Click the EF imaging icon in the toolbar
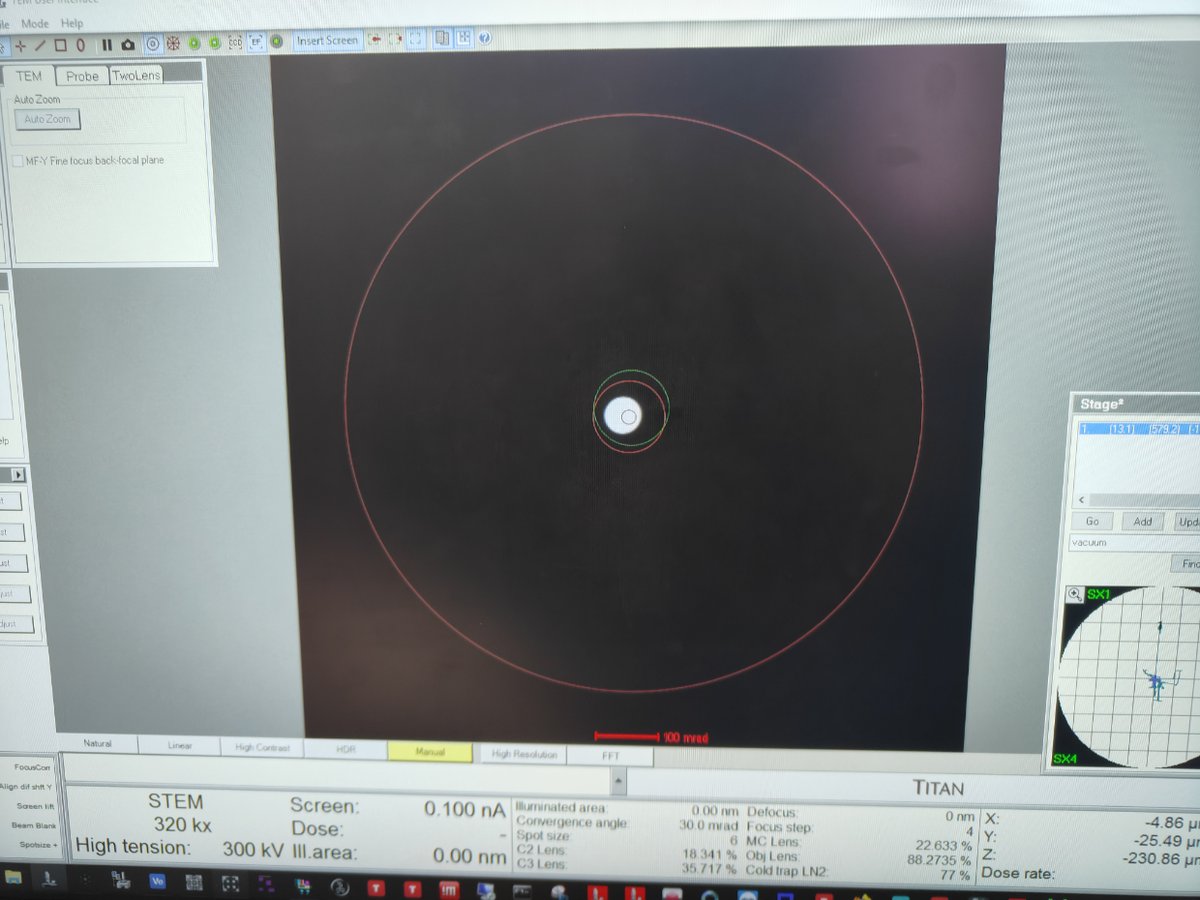Viewport: 1200px width, 900px height. point(257,43)
